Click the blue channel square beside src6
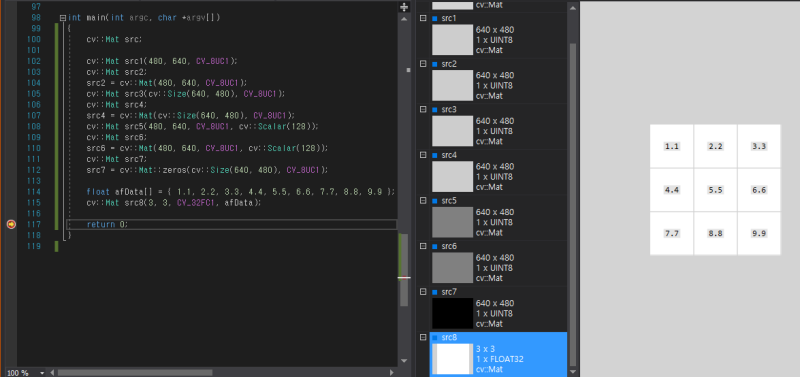This screenshot has width=800, height=377. (435, 246)
